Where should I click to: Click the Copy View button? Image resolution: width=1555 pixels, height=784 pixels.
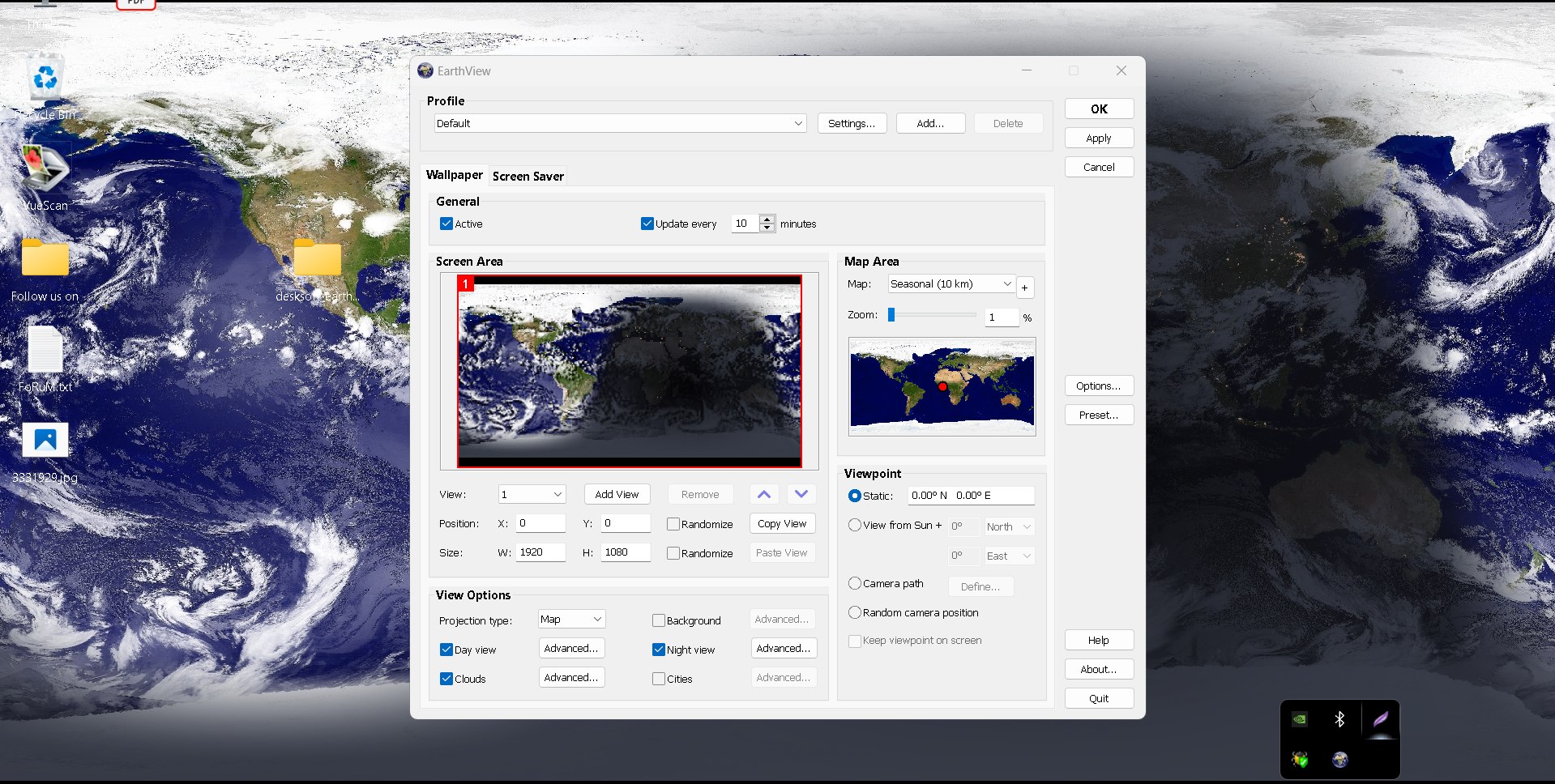pyautogui.click(x=782, y=523)
